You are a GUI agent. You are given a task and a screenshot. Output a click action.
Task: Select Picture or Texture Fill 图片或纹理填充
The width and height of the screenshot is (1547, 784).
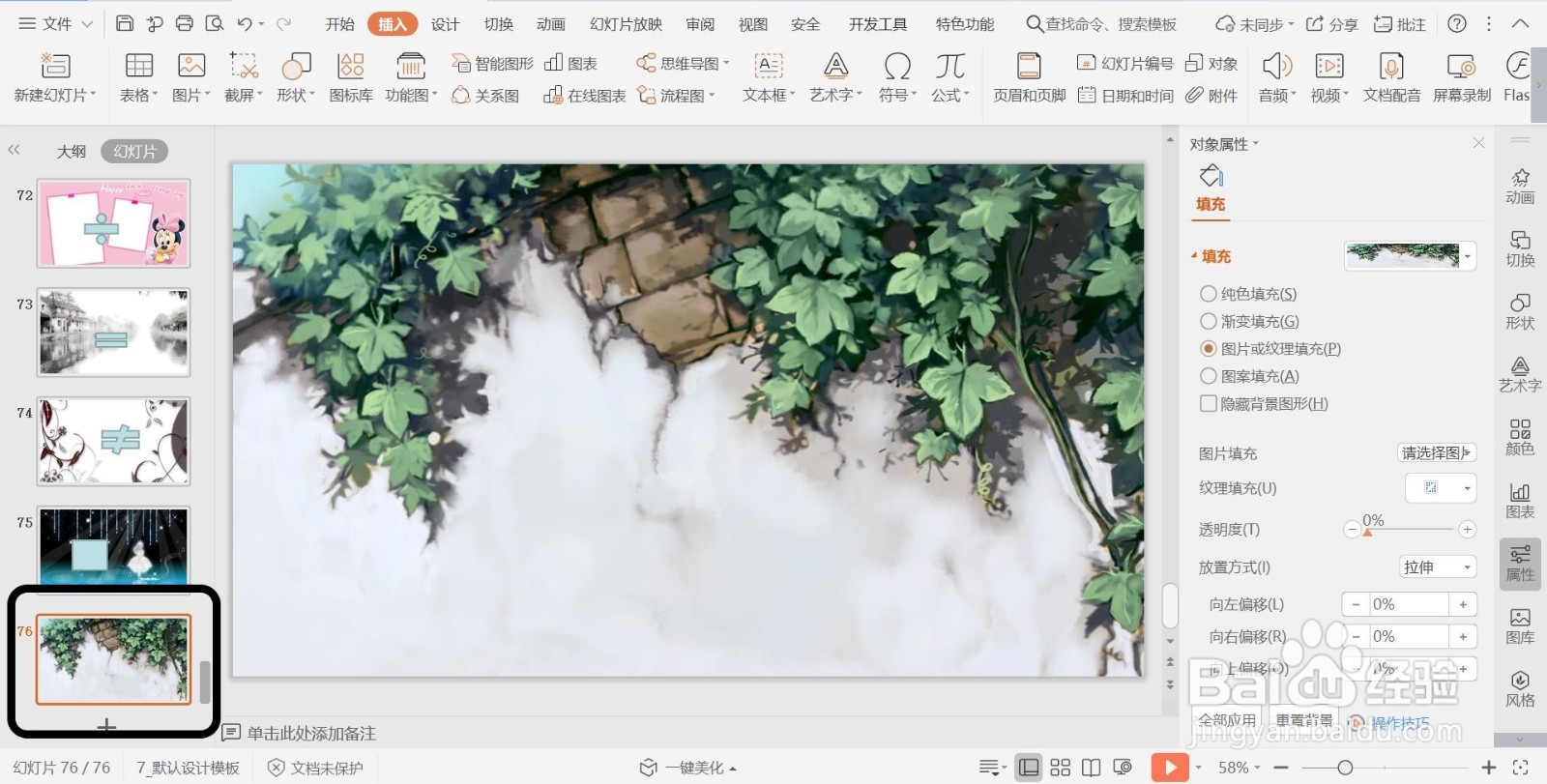coord(1208,348)
